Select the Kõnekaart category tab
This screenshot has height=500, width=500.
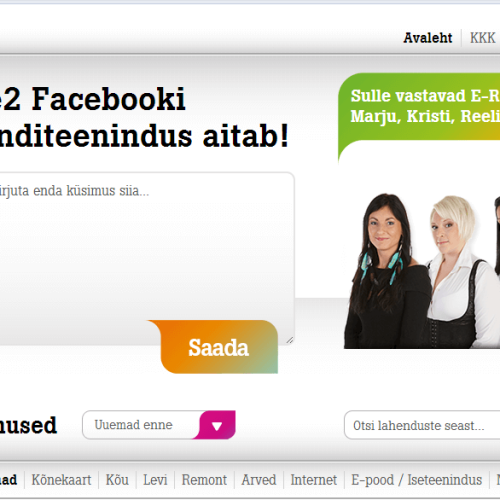tap(61, 480)
